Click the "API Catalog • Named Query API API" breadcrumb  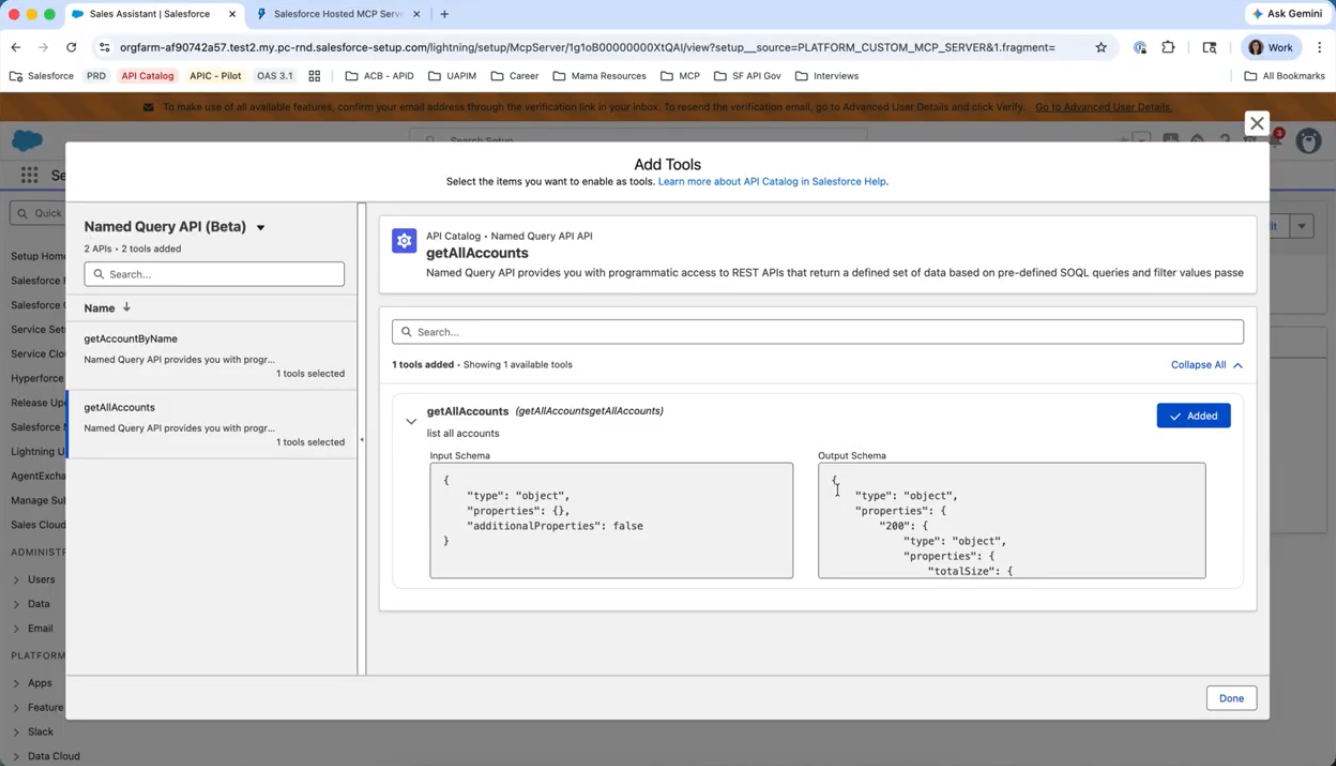tap(509, 236)
